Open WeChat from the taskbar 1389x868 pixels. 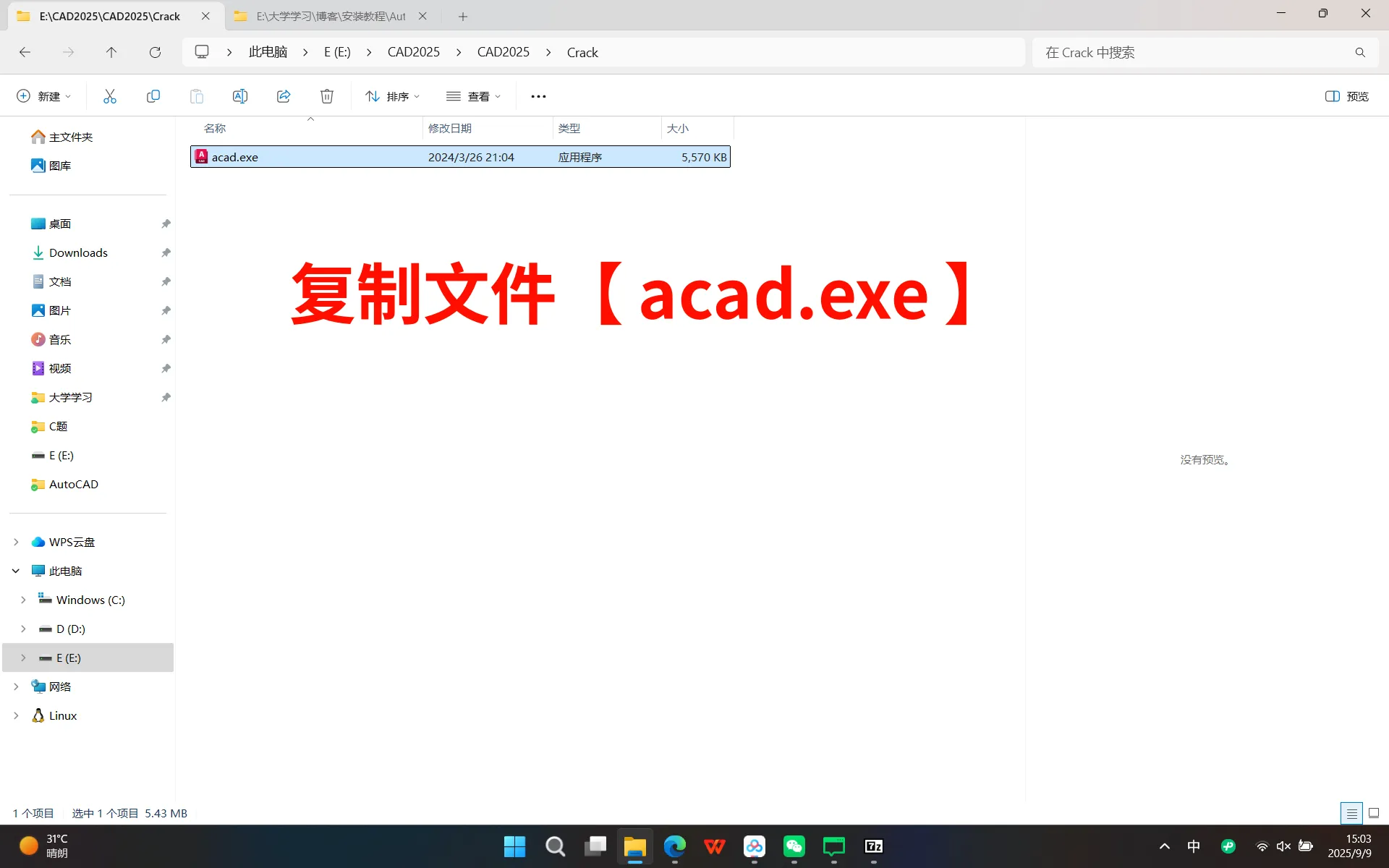(x=794, y=846)
